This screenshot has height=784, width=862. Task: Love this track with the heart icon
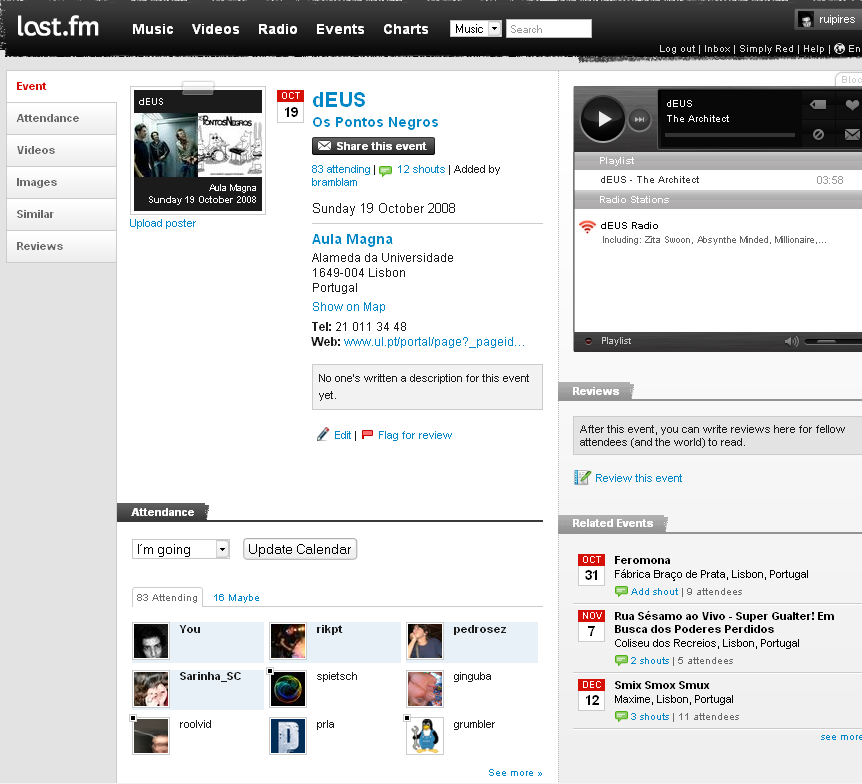click(852, 104)
